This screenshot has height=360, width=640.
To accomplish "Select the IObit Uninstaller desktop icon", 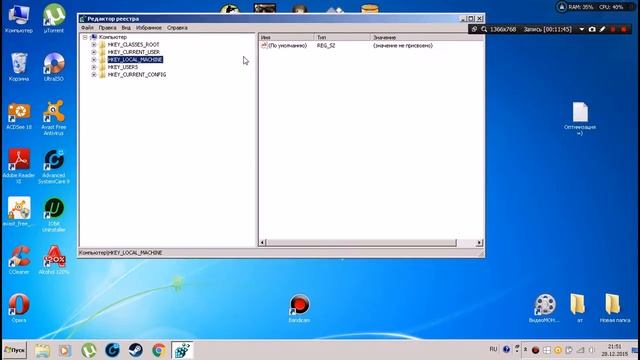I will [54, 215].
